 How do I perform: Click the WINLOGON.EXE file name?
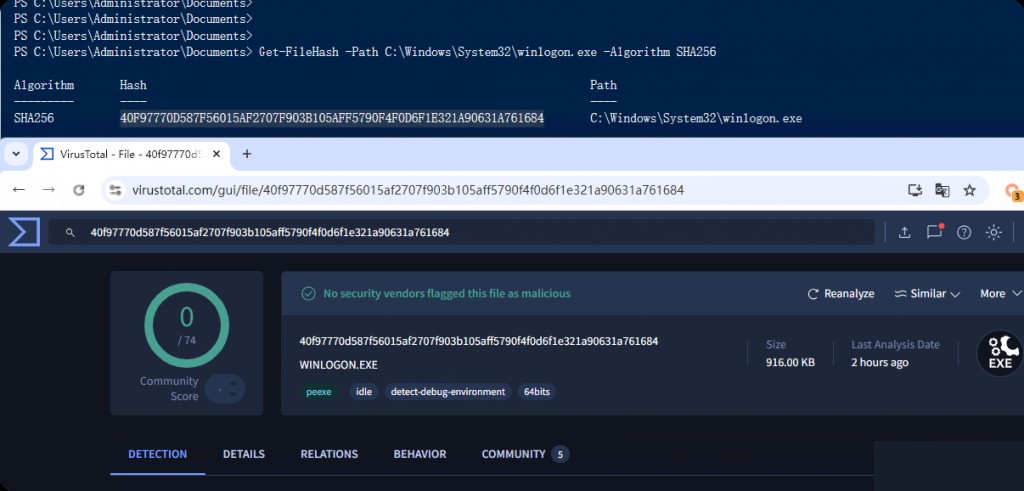[338, 365]
